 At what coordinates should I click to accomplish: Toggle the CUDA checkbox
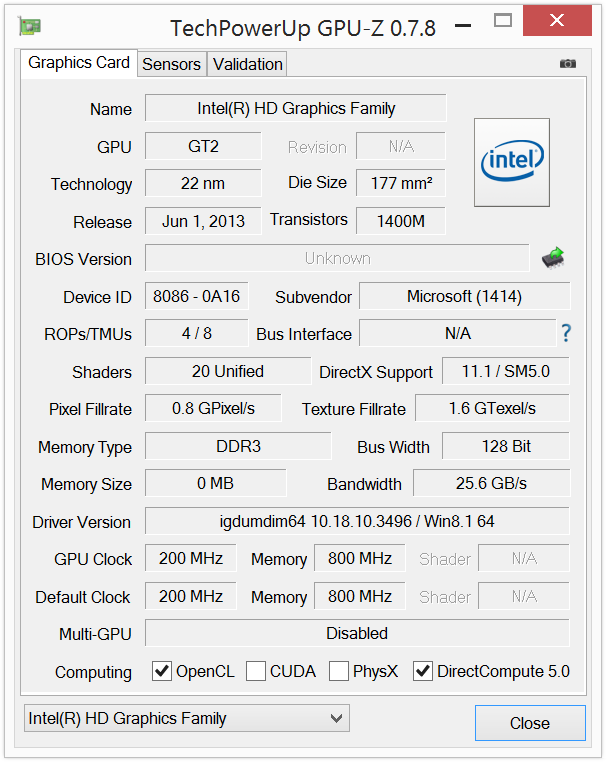point(256,671)
